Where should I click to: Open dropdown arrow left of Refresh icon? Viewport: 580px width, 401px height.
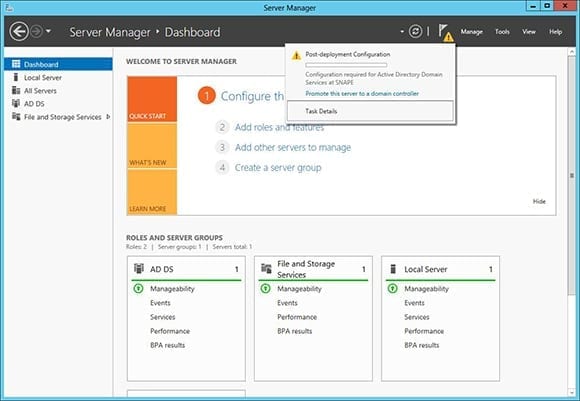click(x=402, y=32)
